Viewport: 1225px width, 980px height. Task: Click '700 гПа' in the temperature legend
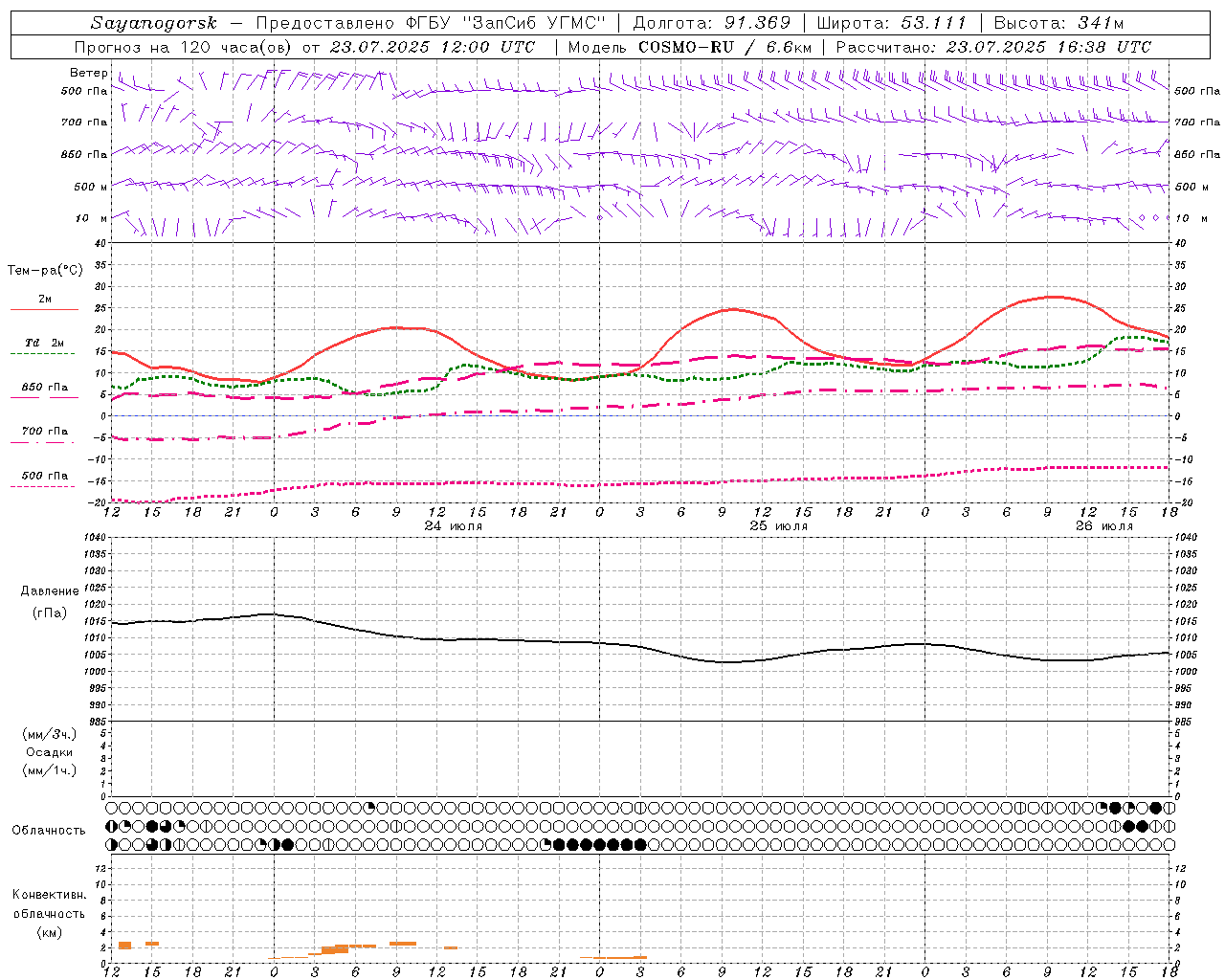coord(45,431)
